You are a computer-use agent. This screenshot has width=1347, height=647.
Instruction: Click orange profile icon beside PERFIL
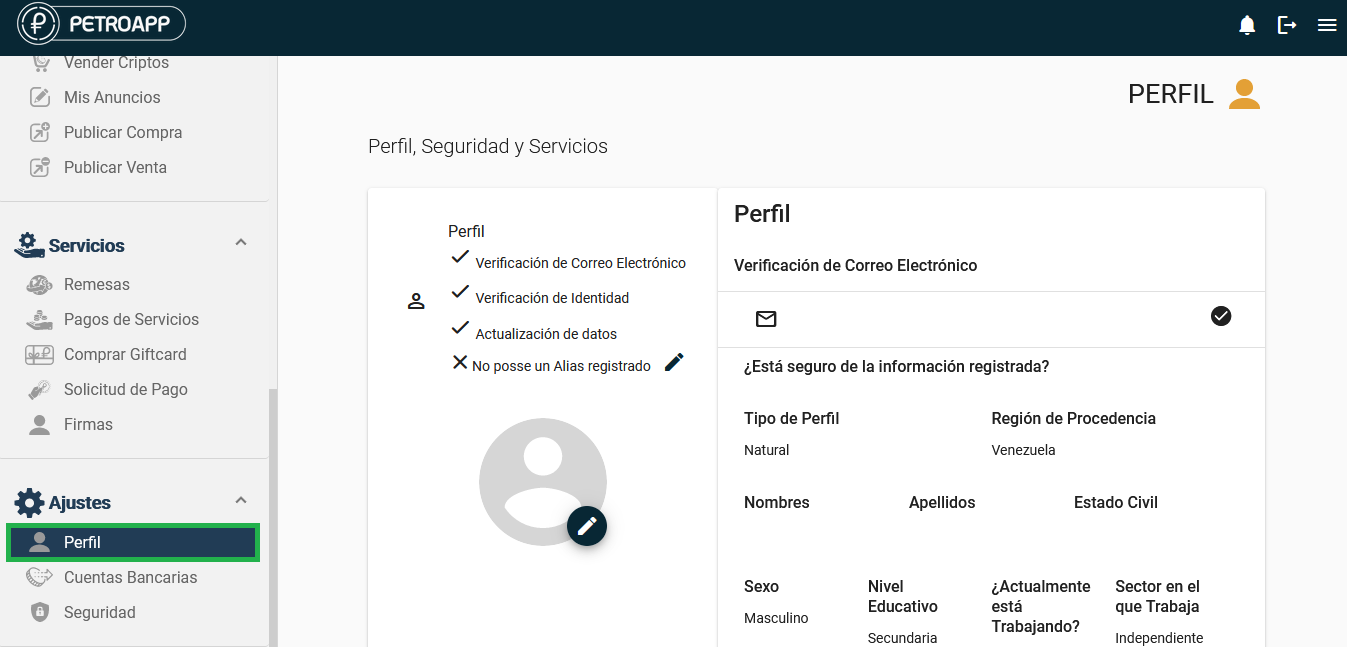pos(1244,94)
